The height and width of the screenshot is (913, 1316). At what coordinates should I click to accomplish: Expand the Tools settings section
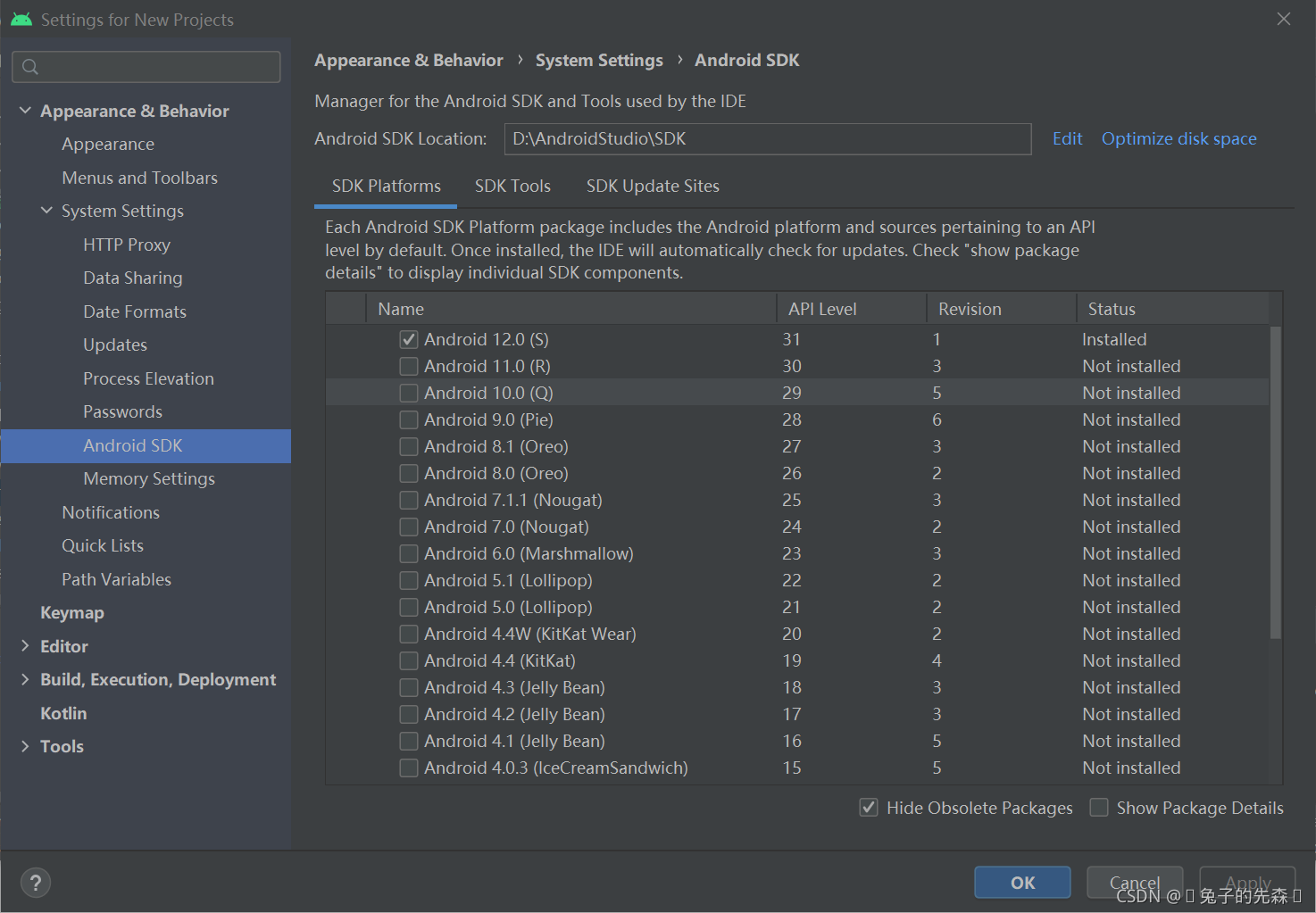[x=25, y=746]
